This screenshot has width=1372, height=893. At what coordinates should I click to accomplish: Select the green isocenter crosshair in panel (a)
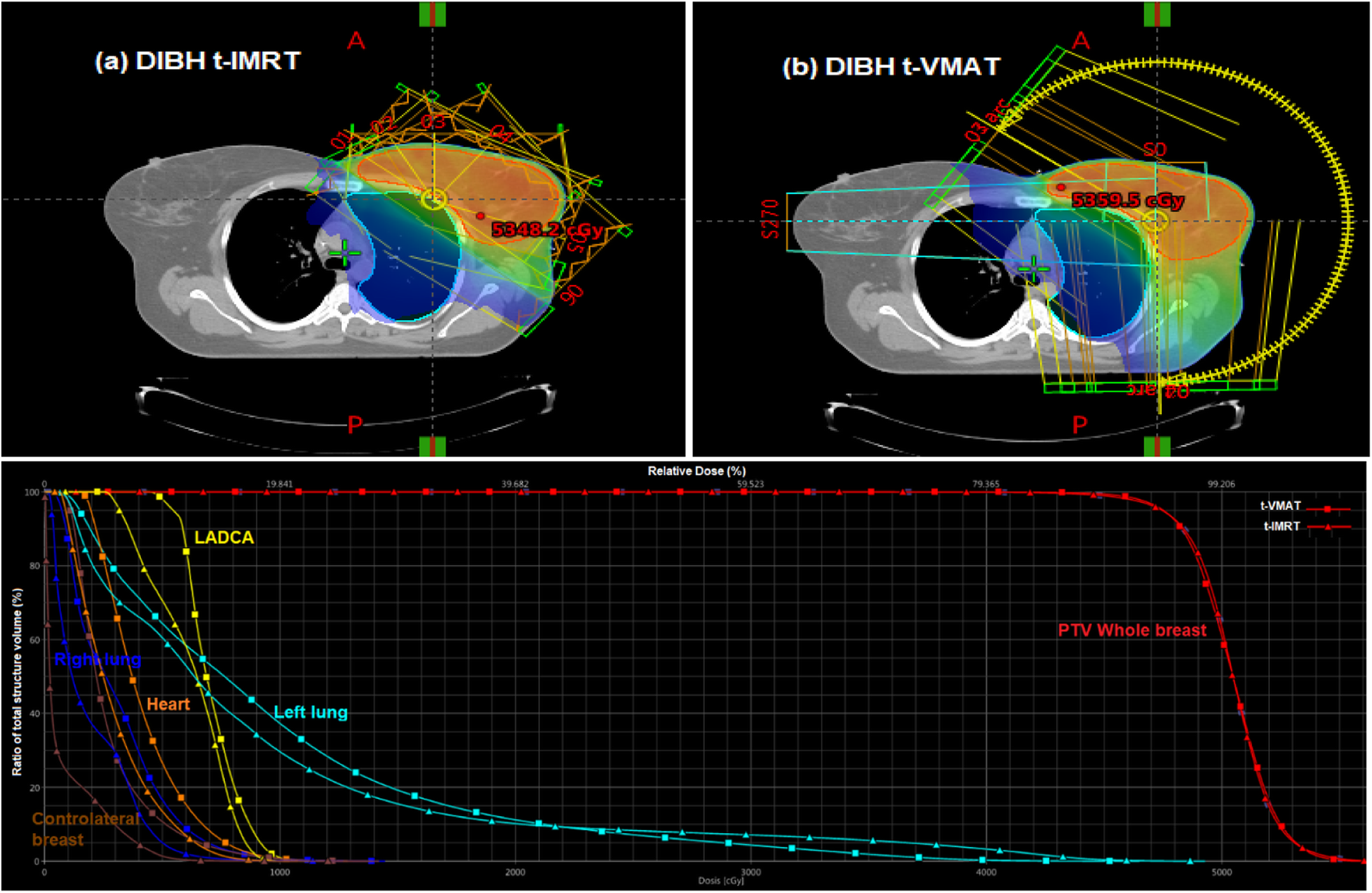click(x=343, y=252)
